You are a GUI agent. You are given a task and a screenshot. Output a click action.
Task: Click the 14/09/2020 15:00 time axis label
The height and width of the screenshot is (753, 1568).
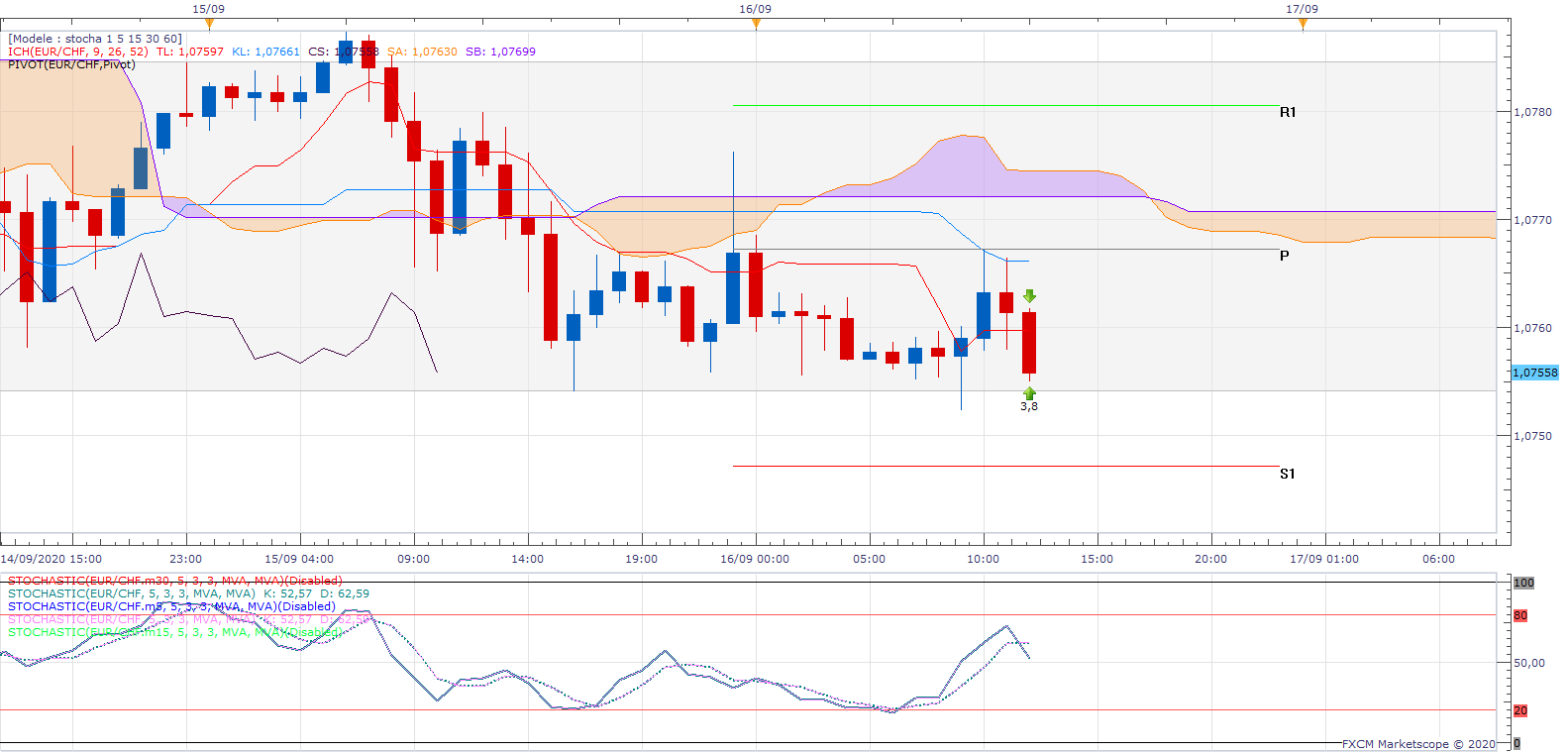pos(52,559)
